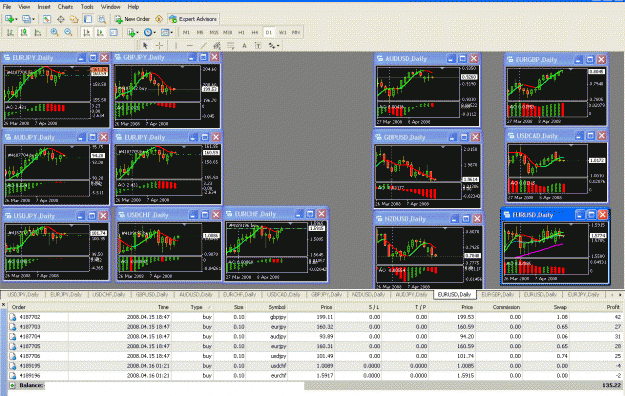Click the Periods clock icon
625x396 pixels.
click(148, 33)
